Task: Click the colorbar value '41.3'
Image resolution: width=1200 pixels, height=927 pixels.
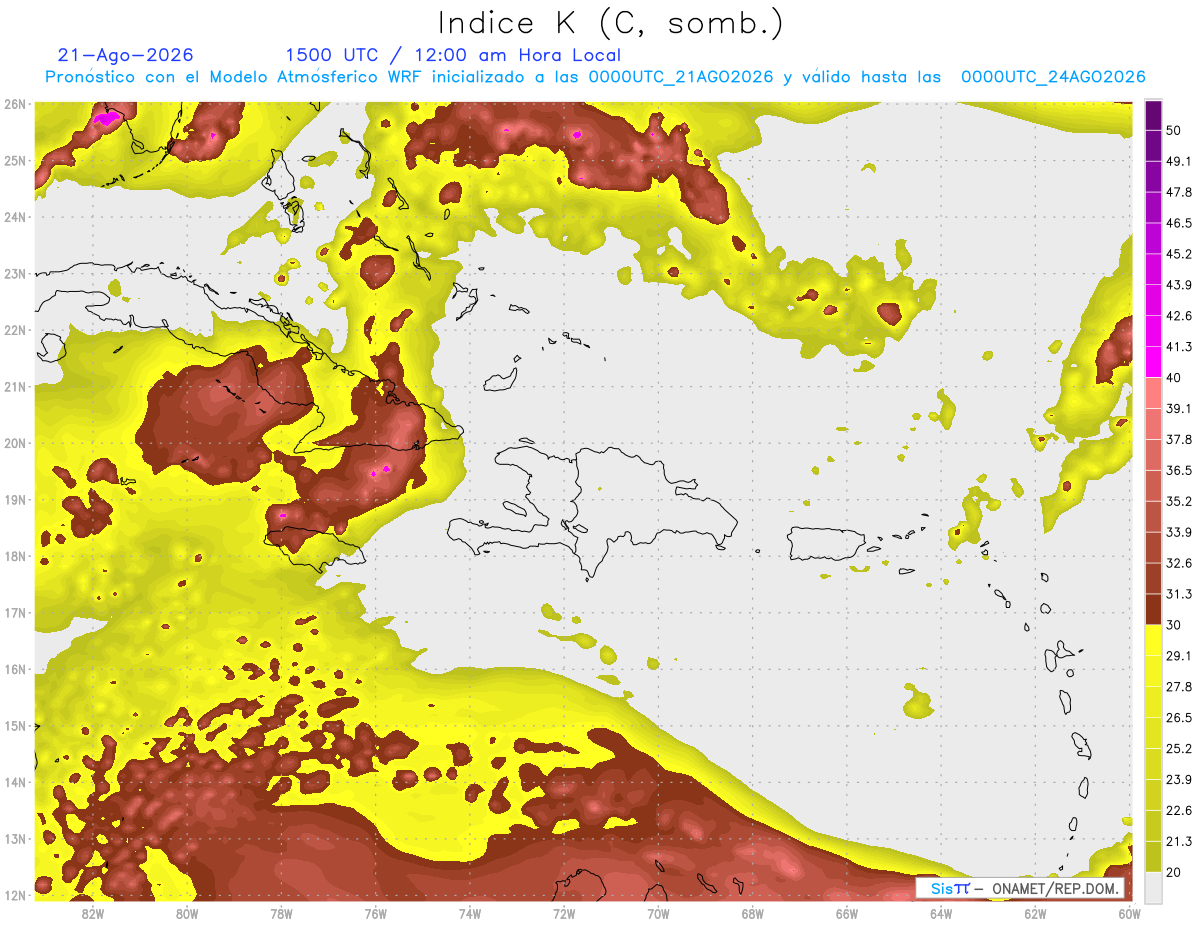Action: pos(1180,347)
